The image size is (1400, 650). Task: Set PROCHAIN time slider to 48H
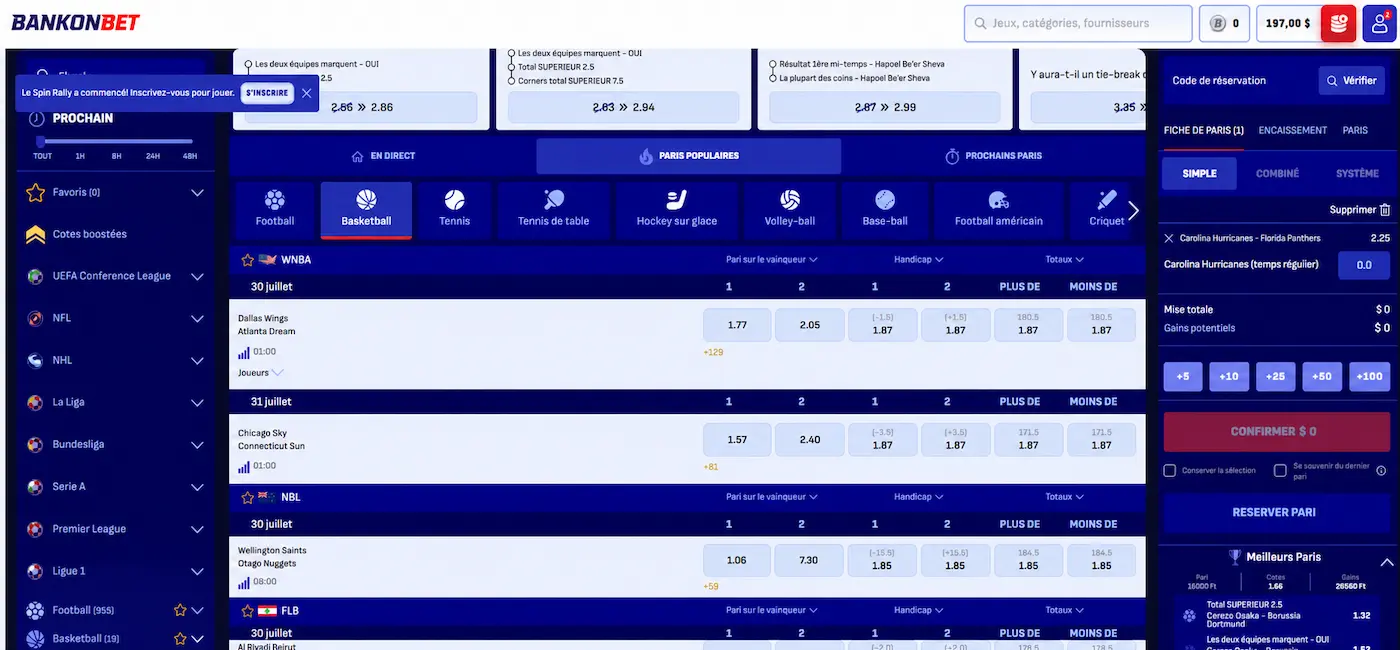[x=189, y=156]
